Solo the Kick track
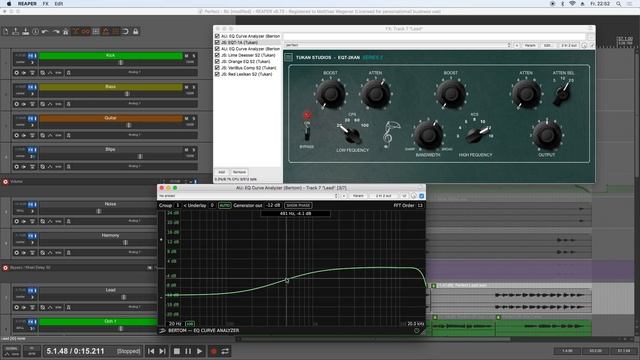This screenshot has height=360, width=640. tap(194, 56)
